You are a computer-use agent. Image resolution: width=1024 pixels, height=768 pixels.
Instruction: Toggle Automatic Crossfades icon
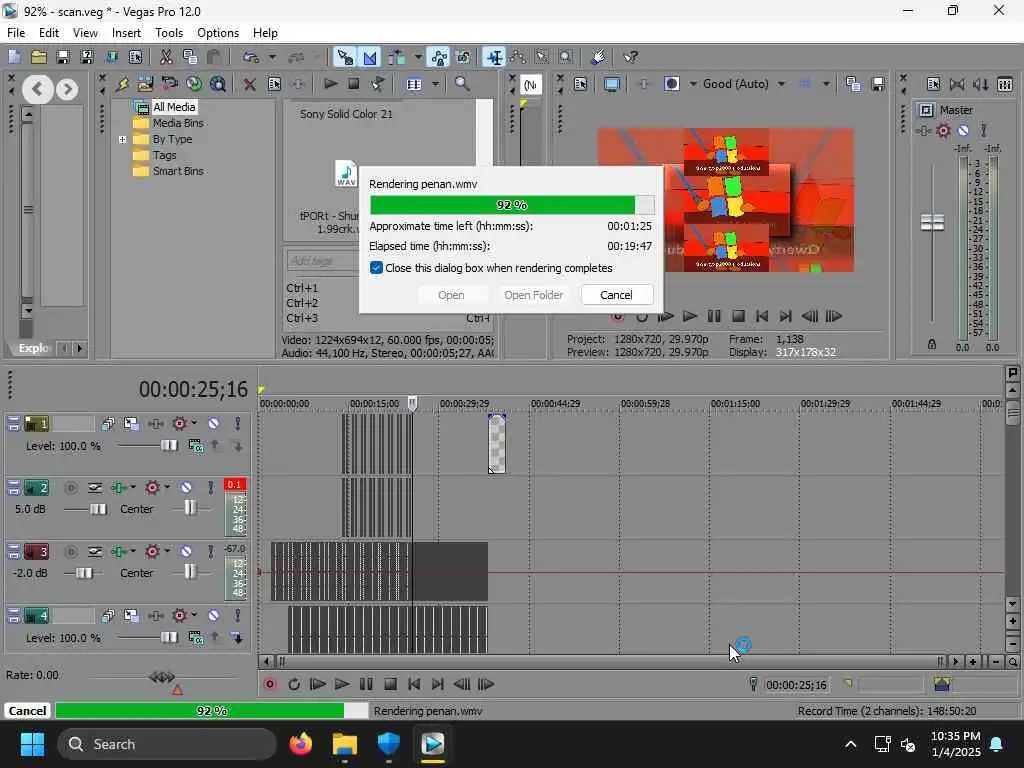[x=370, y=57]
